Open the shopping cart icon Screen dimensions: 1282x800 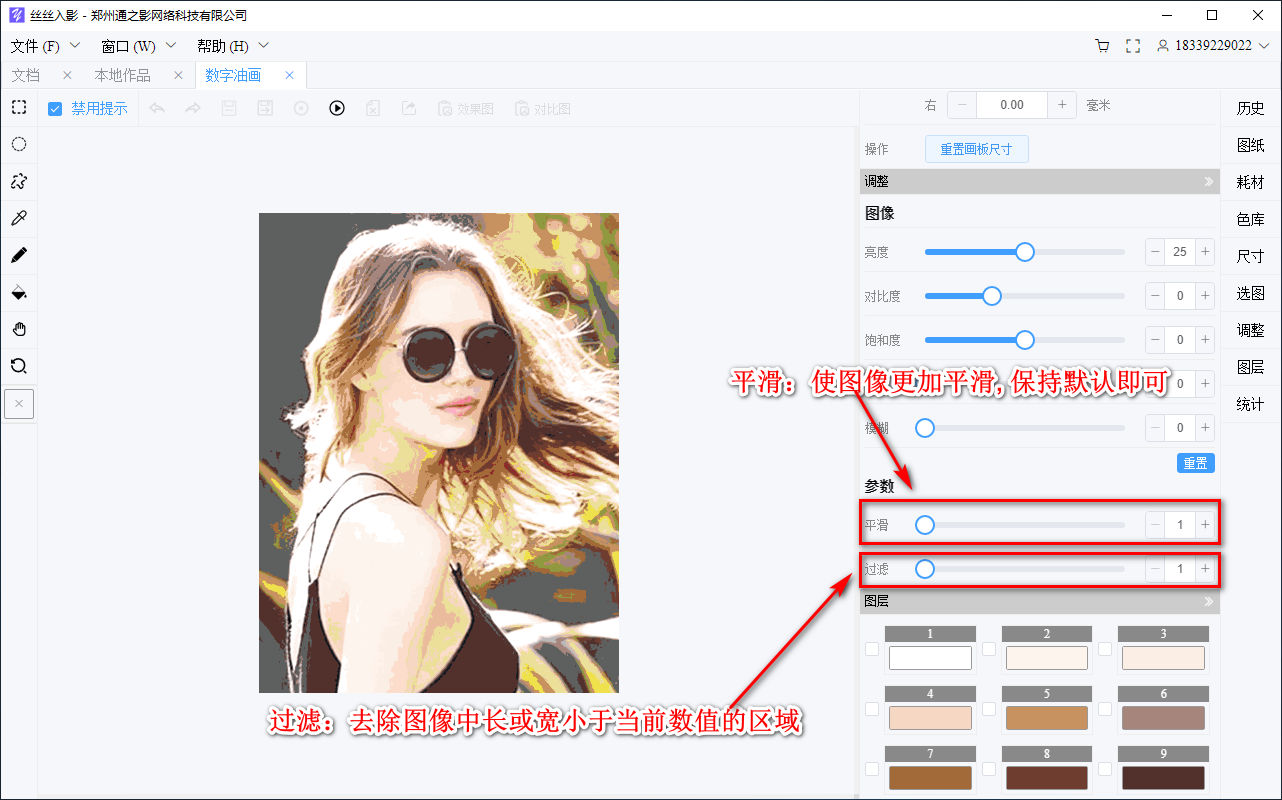1102,45
